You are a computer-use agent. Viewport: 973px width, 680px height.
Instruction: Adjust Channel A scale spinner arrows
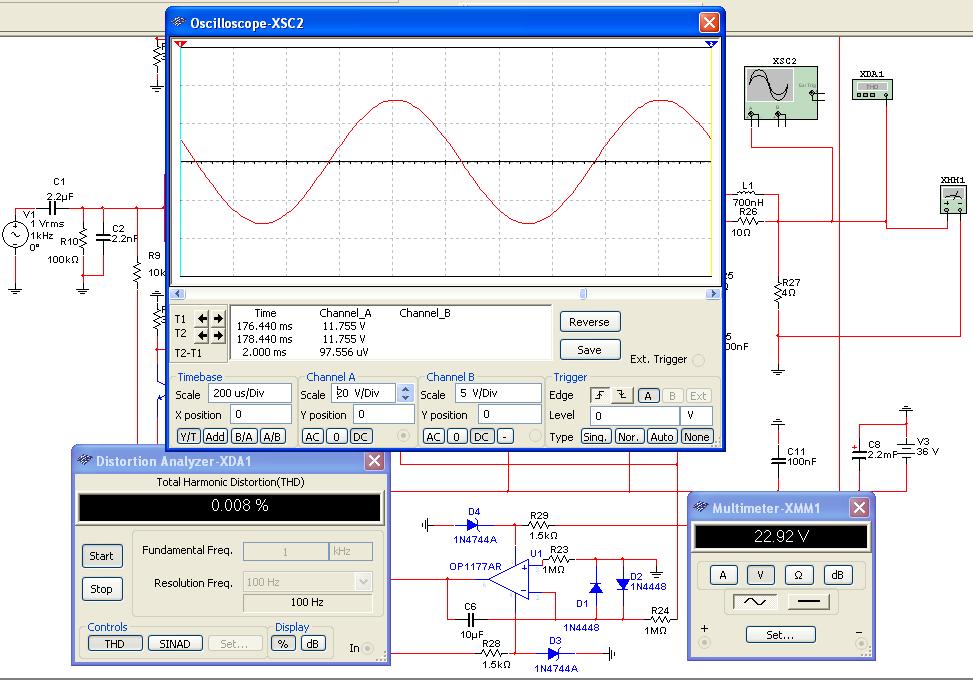tap(405, 394)
